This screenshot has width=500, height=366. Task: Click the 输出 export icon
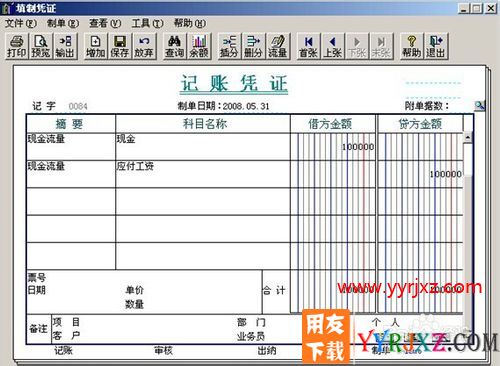tap(65, 46)
